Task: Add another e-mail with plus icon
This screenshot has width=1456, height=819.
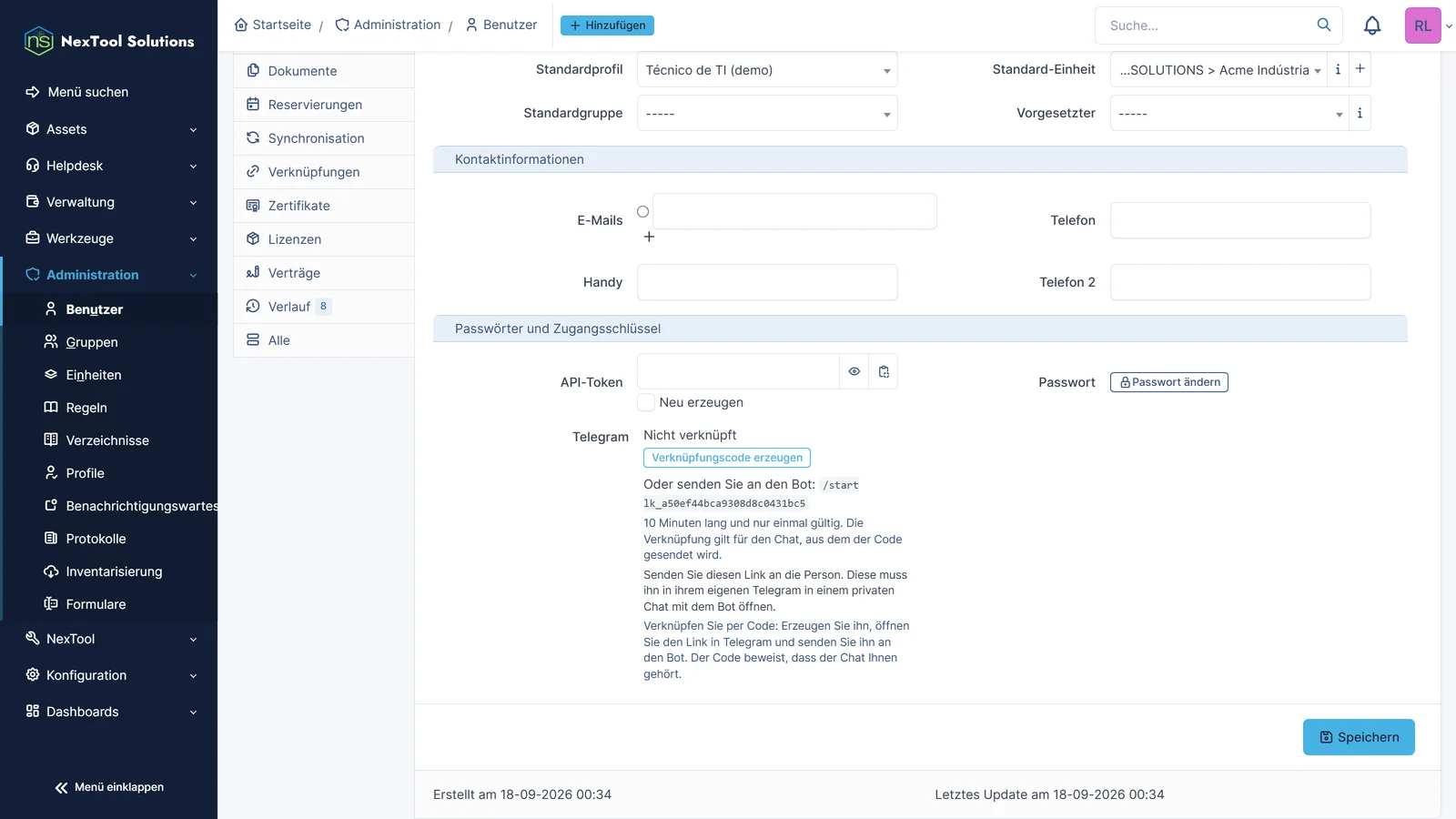Action: (649, 237)
